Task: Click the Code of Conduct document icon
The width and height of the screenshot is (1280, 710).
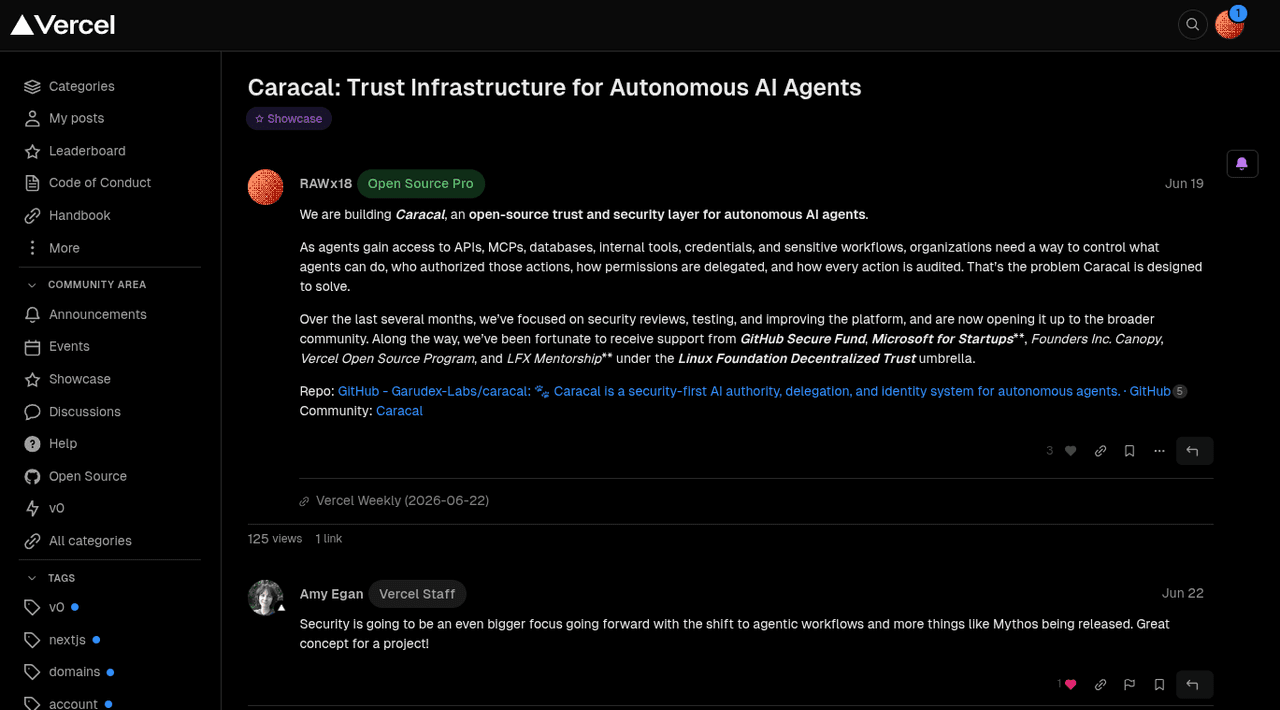Action: [32, 183]
